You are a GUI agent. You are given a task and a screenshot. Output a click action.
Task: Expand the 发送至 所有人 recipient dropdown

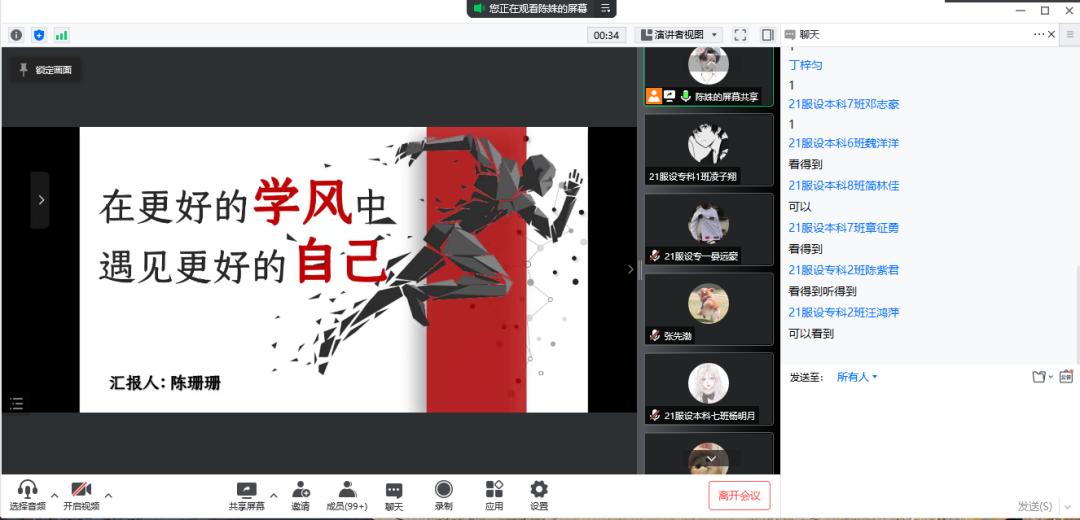(857, 377)
